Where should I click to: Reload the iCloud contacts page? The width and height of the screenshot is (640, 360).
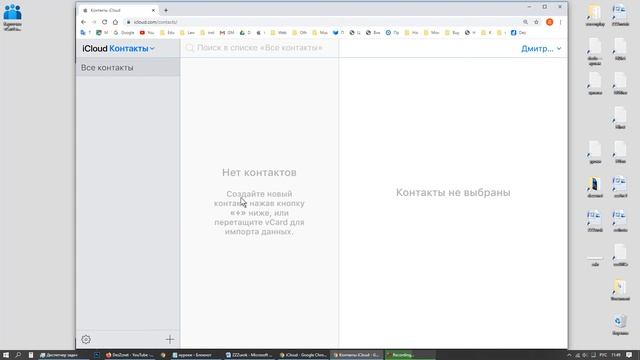pyautogui.click(x=104, y=22)
